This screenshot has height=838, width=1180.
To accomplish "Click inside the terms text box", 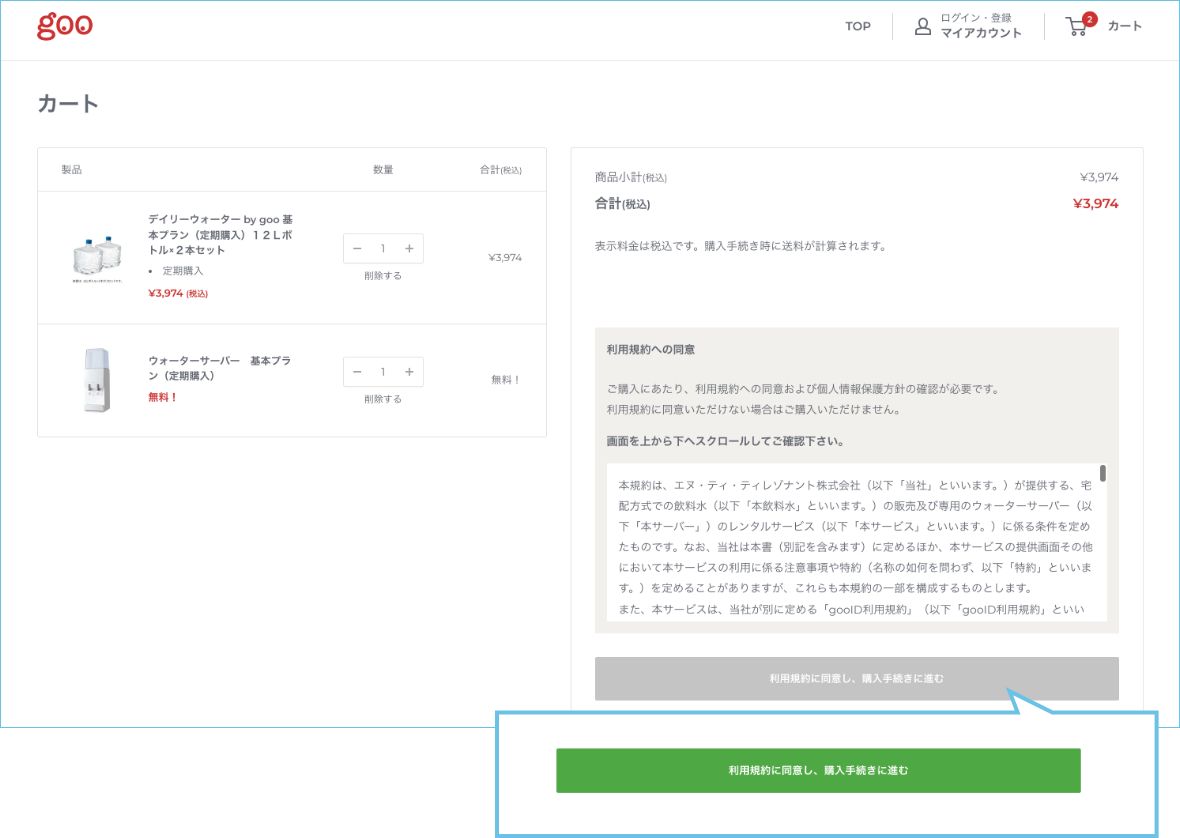I will [x=850, y=545].
